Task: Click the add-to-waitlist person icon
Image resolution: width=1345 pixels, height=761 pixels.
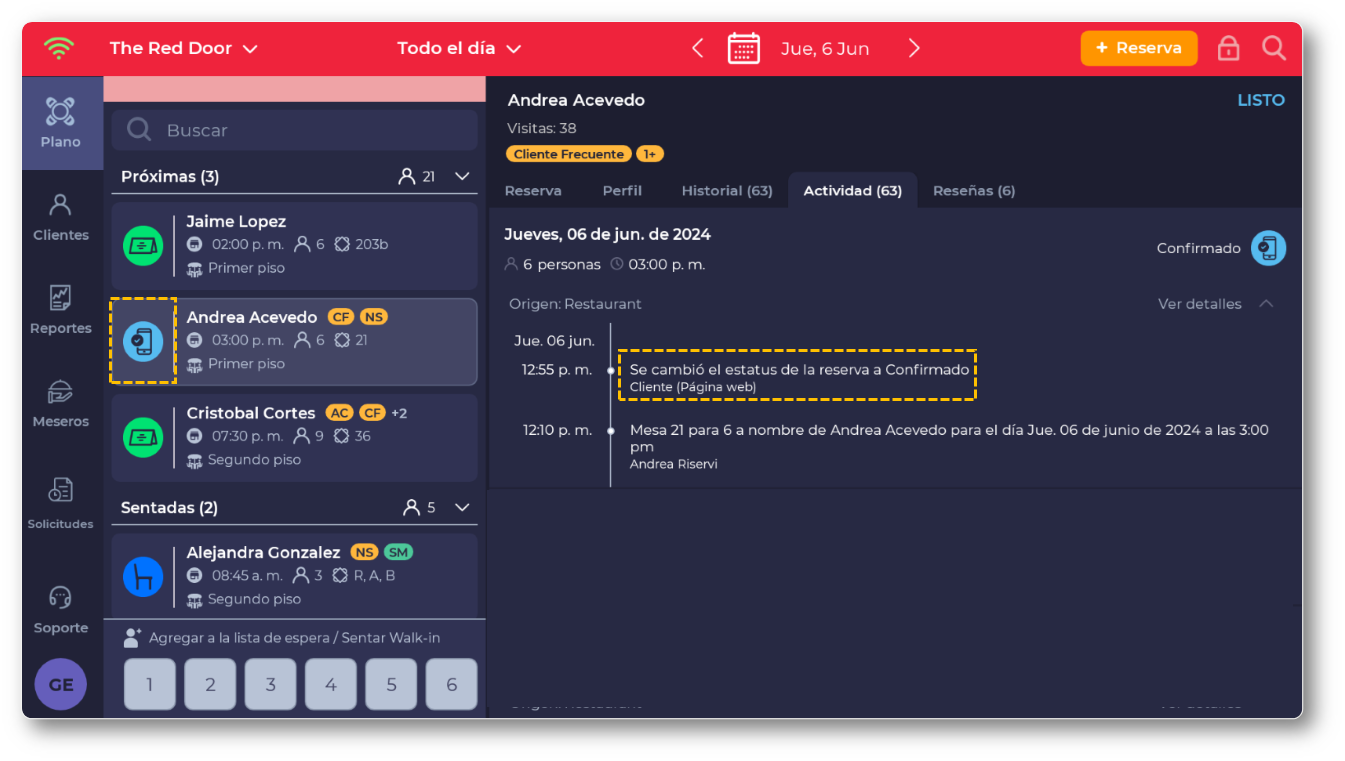Action: tap(133, 638)
